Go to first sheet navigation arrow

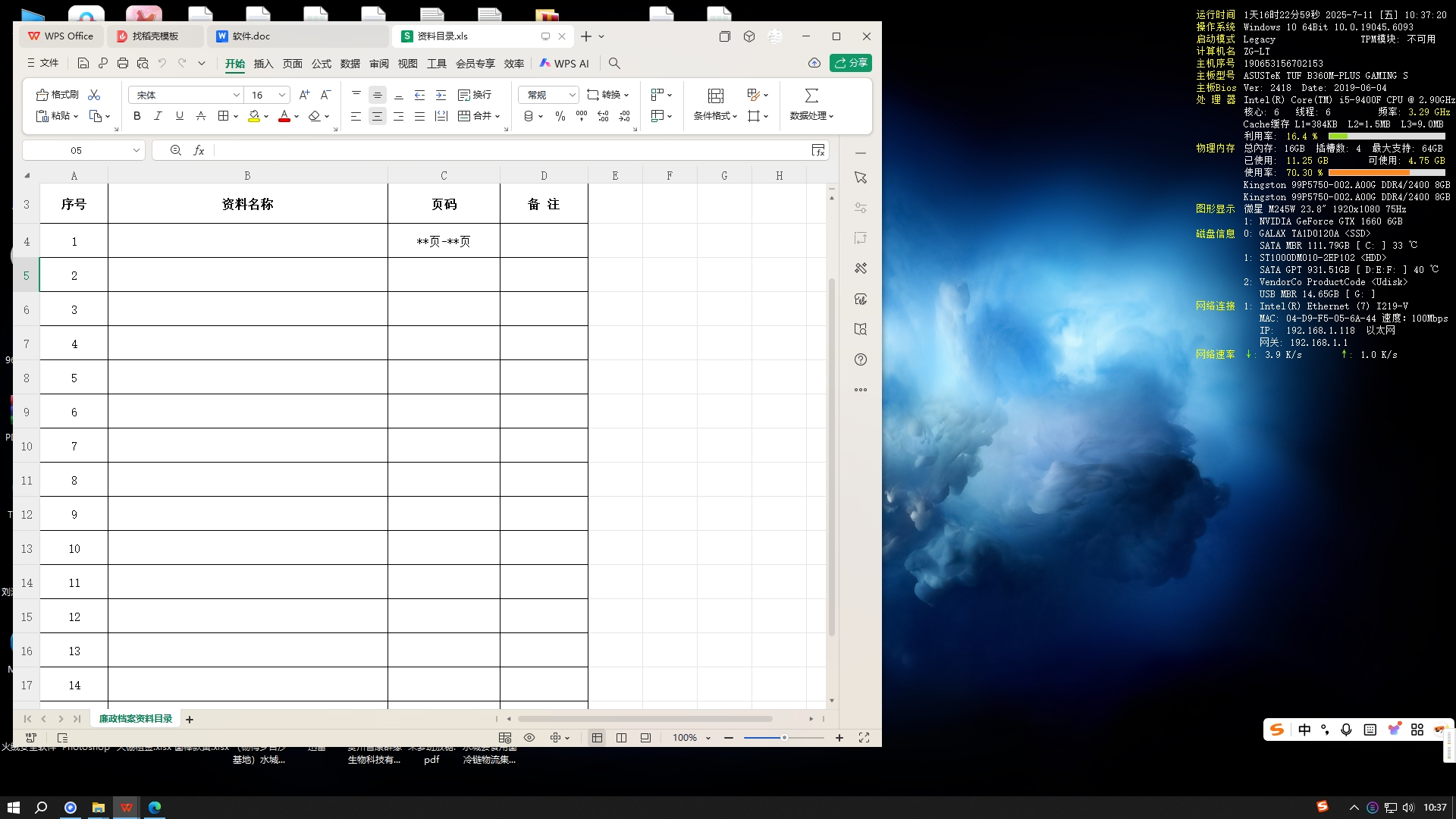tap(27, 719)
